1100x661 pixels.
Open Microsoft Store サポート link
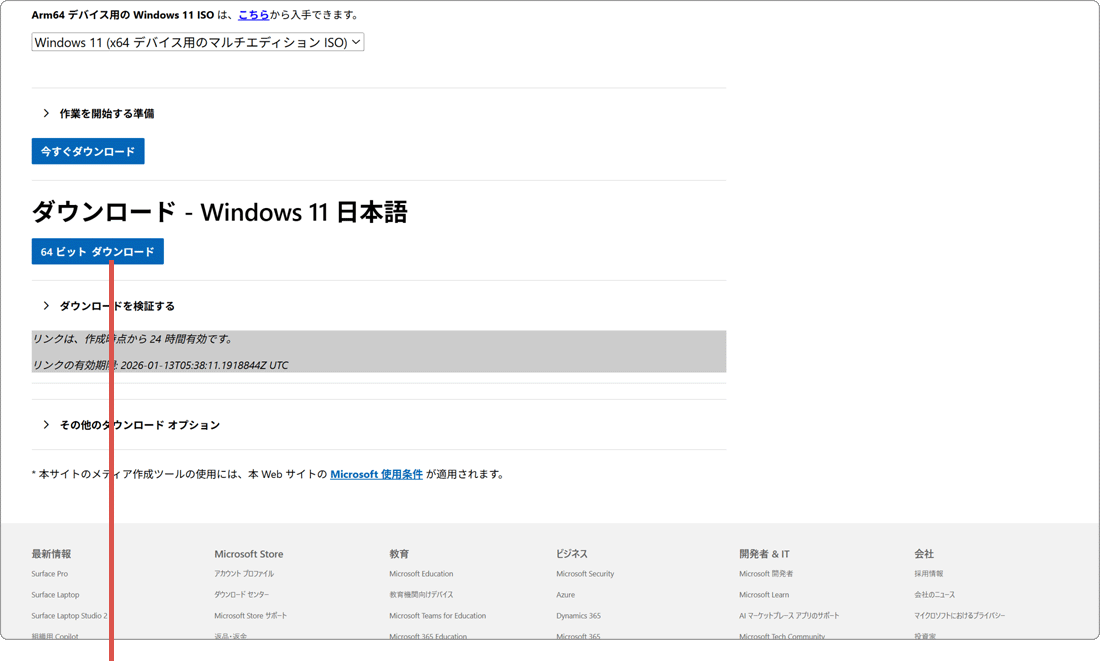coord(250,616)
